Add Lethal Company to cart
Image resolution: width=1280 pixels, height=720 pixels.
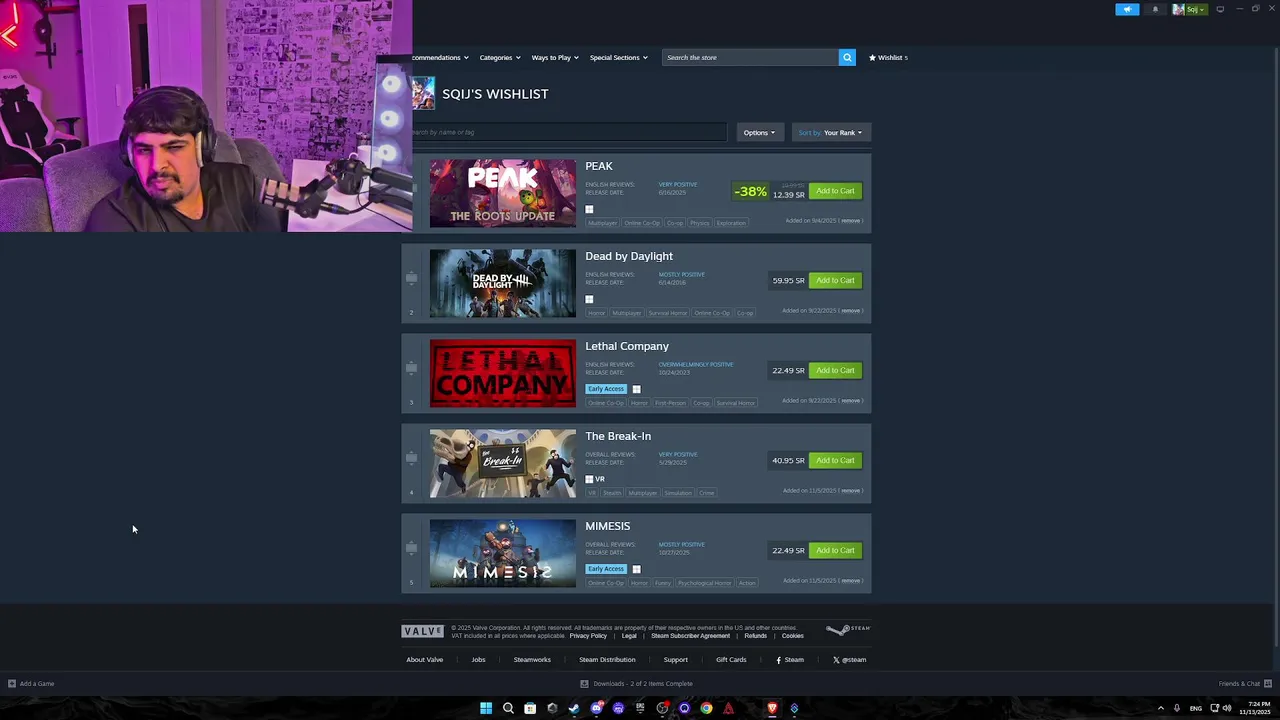(x=835, y=370)
